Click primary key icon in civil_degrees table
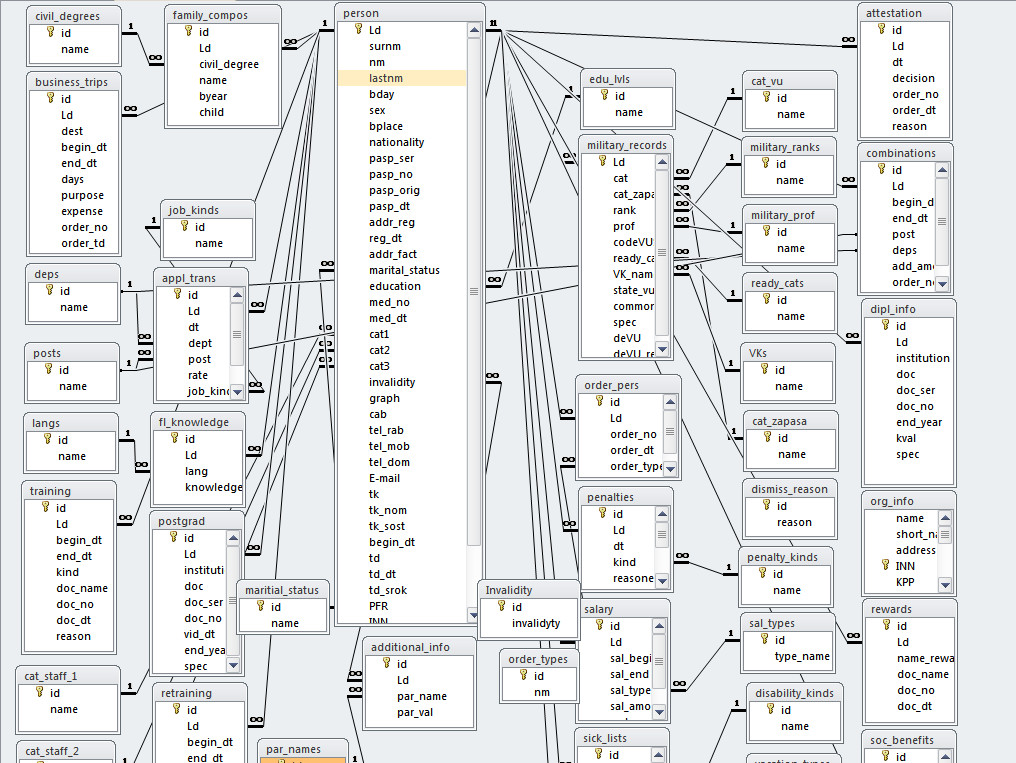 click(x=51, y=32)
